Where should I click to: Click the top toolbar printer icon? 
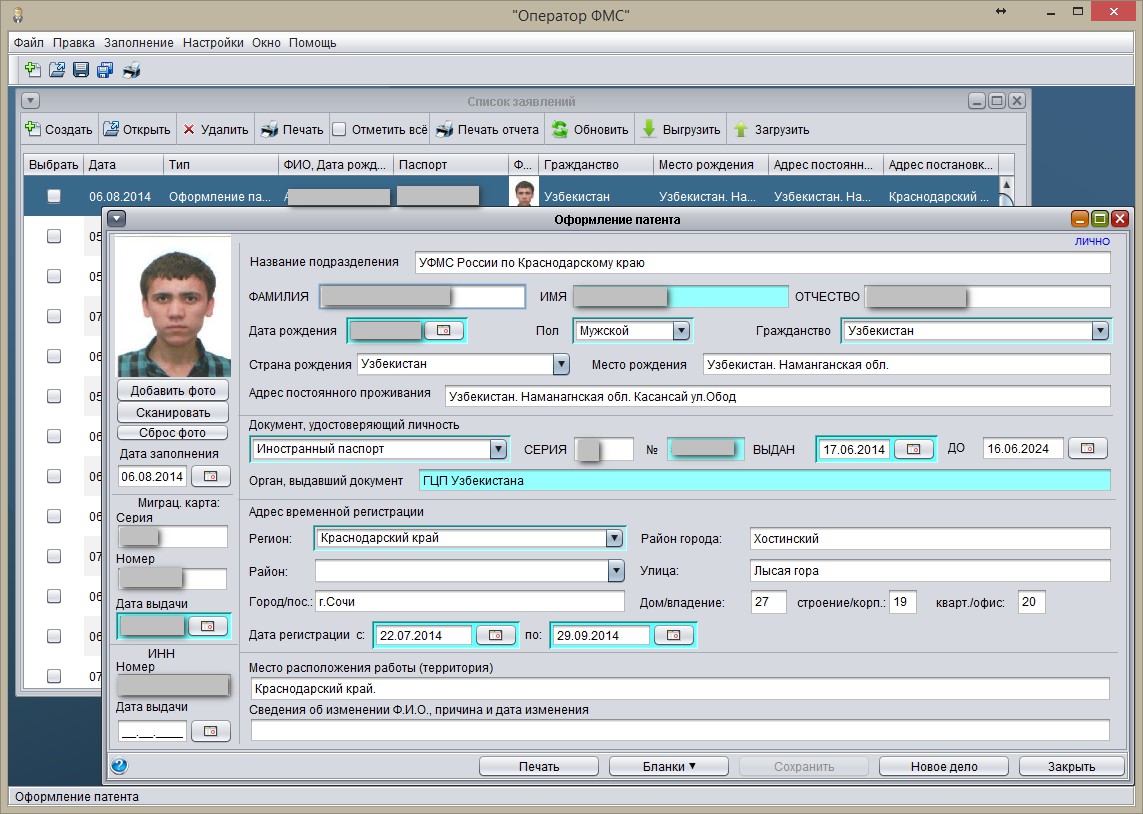point(131,70)
